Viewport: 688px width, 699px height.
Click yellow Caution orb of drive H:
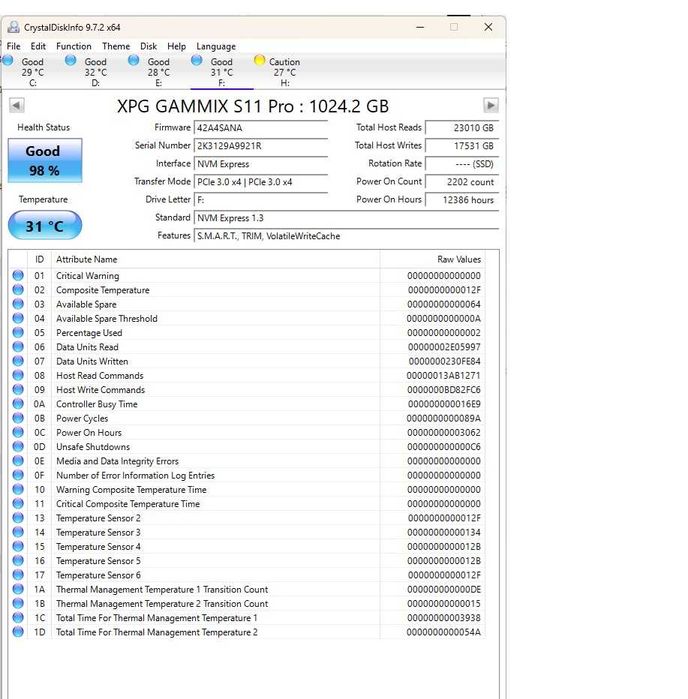[259, 61]
